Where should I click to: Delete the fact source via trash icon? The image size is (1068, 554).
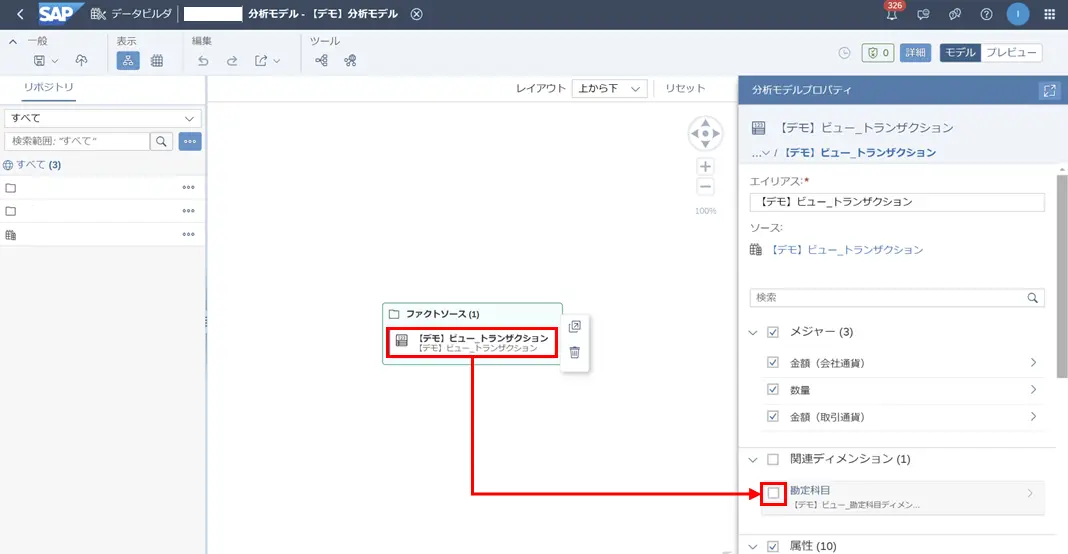(575, 352)
